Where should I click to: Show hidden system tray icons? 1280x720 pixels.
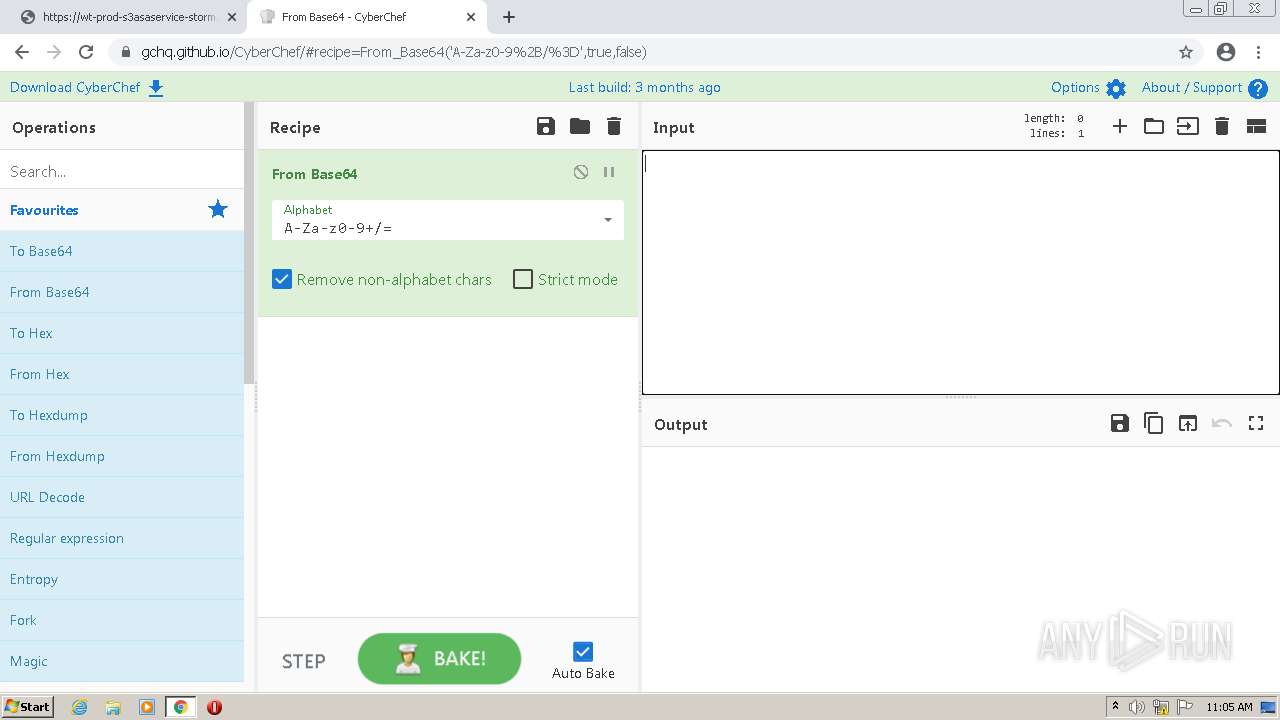(1115, 707)
